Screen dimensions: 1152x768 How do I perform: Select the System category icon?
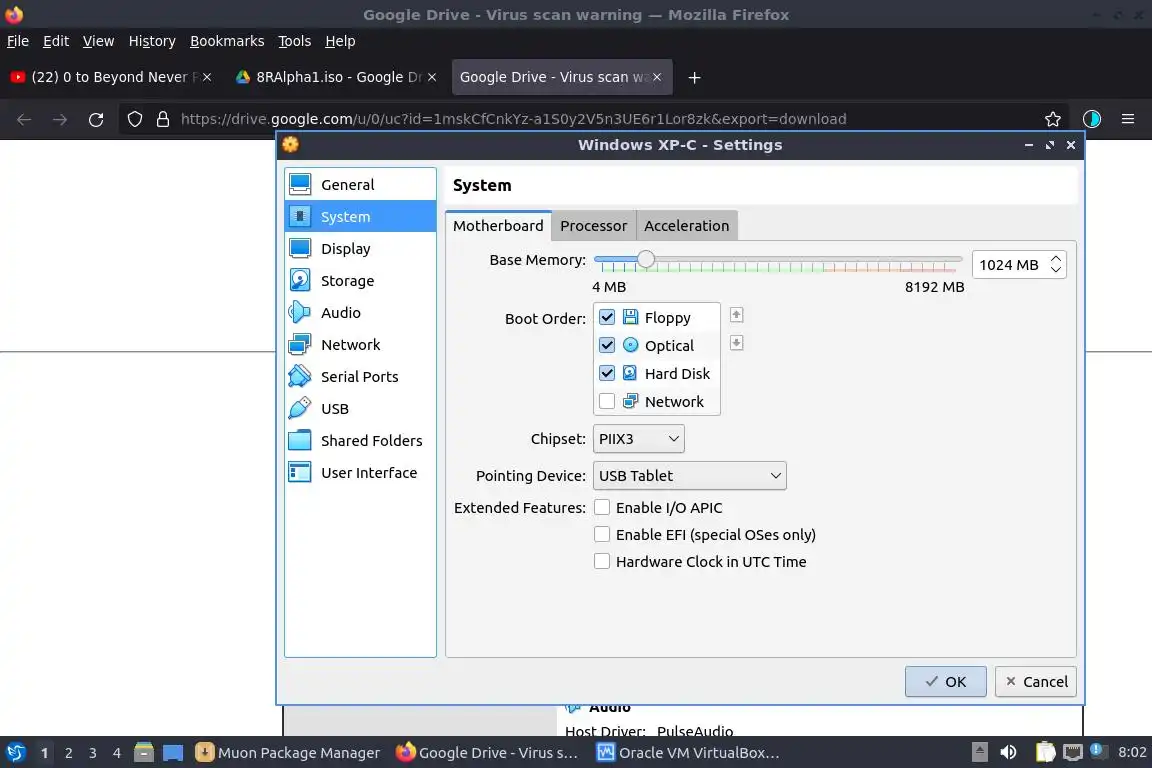pos(300,217)
